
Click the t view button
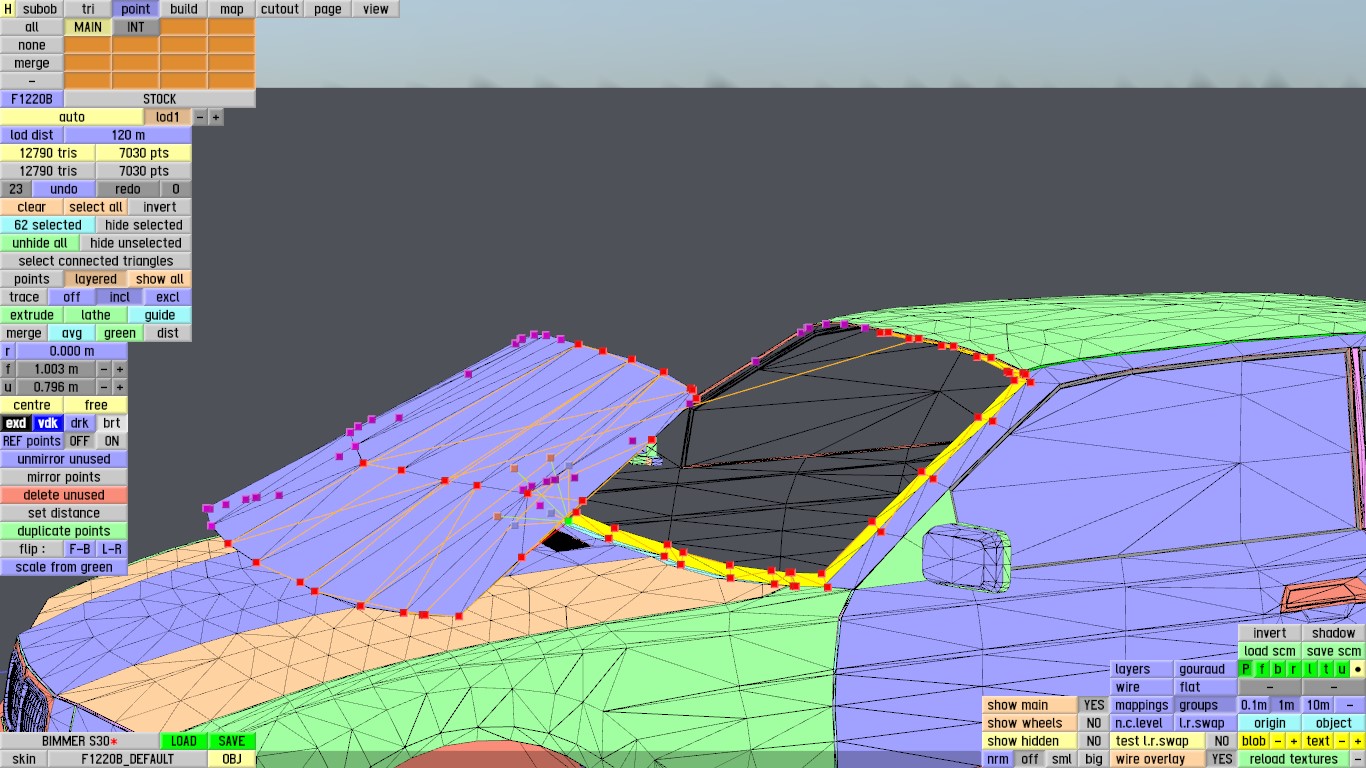[1326, 669]
